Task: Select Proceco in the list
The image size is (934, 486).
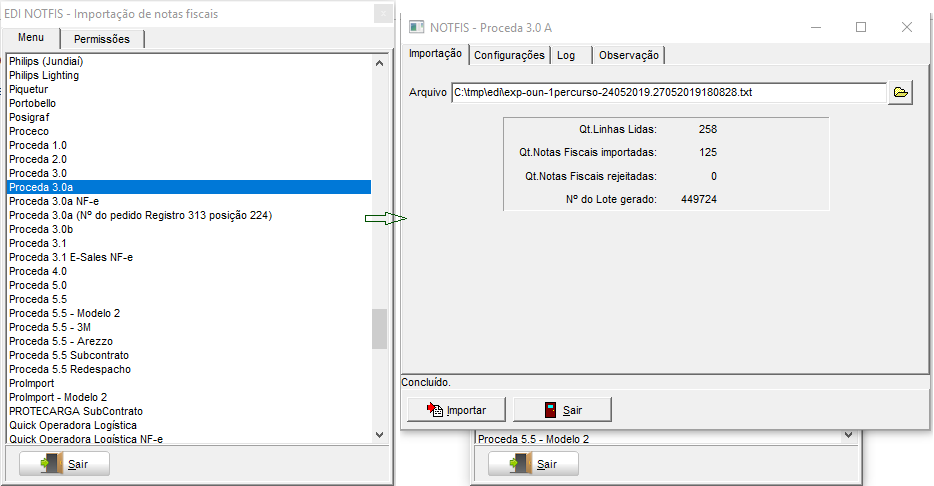Action: (189, 131)
